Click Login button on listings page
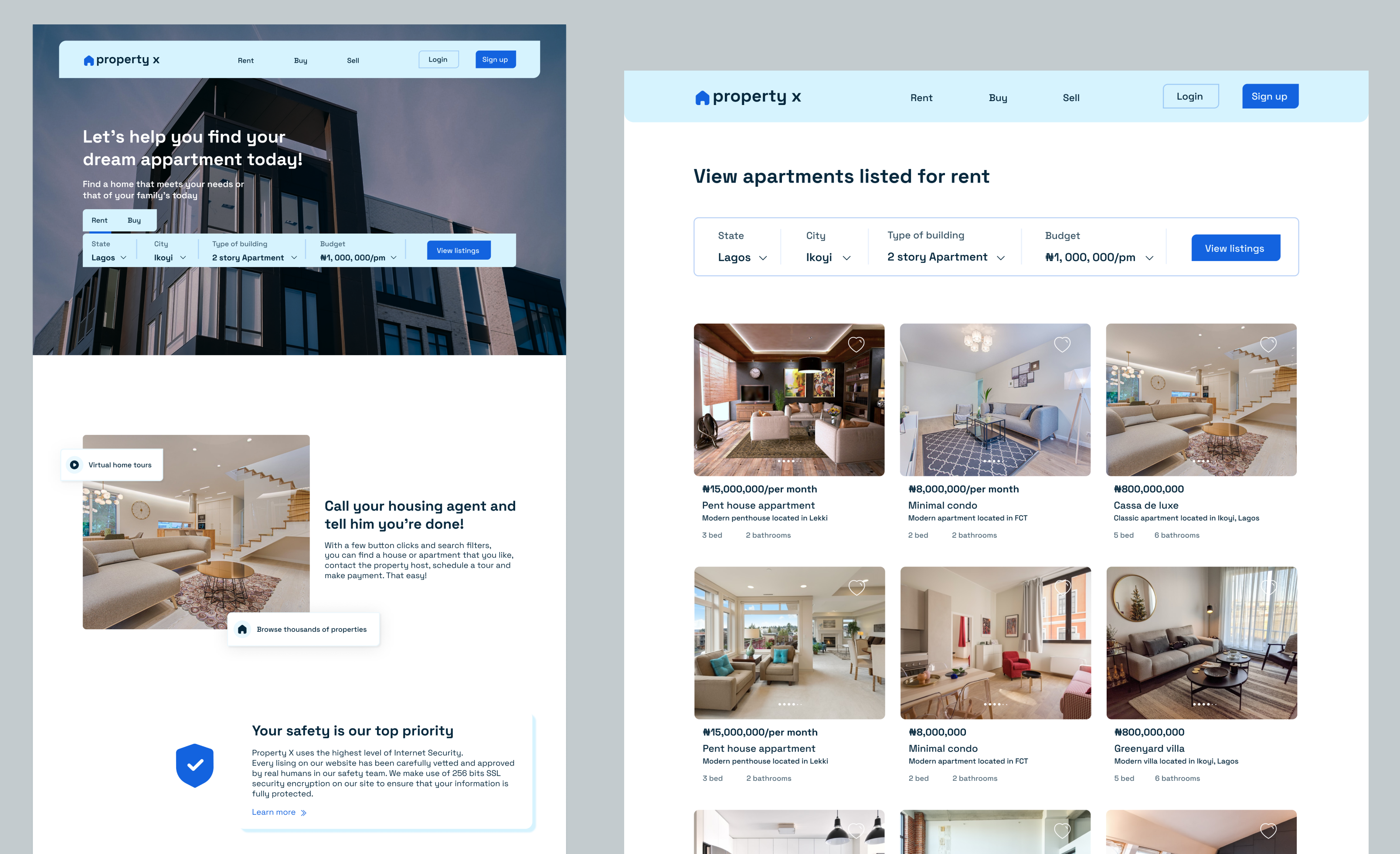This screenshot has height=854, width=1400. pos(1190,97)
